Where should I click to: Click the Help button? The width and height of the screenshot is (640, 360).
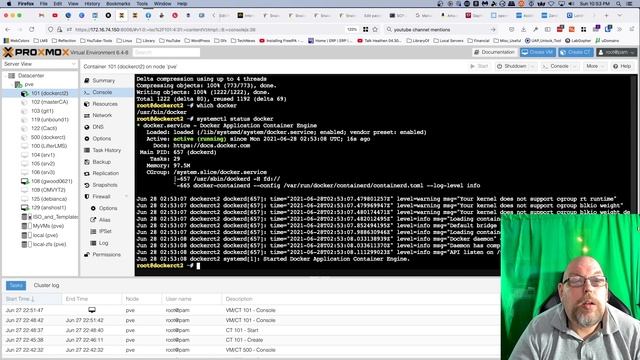[x=622, y=66]
